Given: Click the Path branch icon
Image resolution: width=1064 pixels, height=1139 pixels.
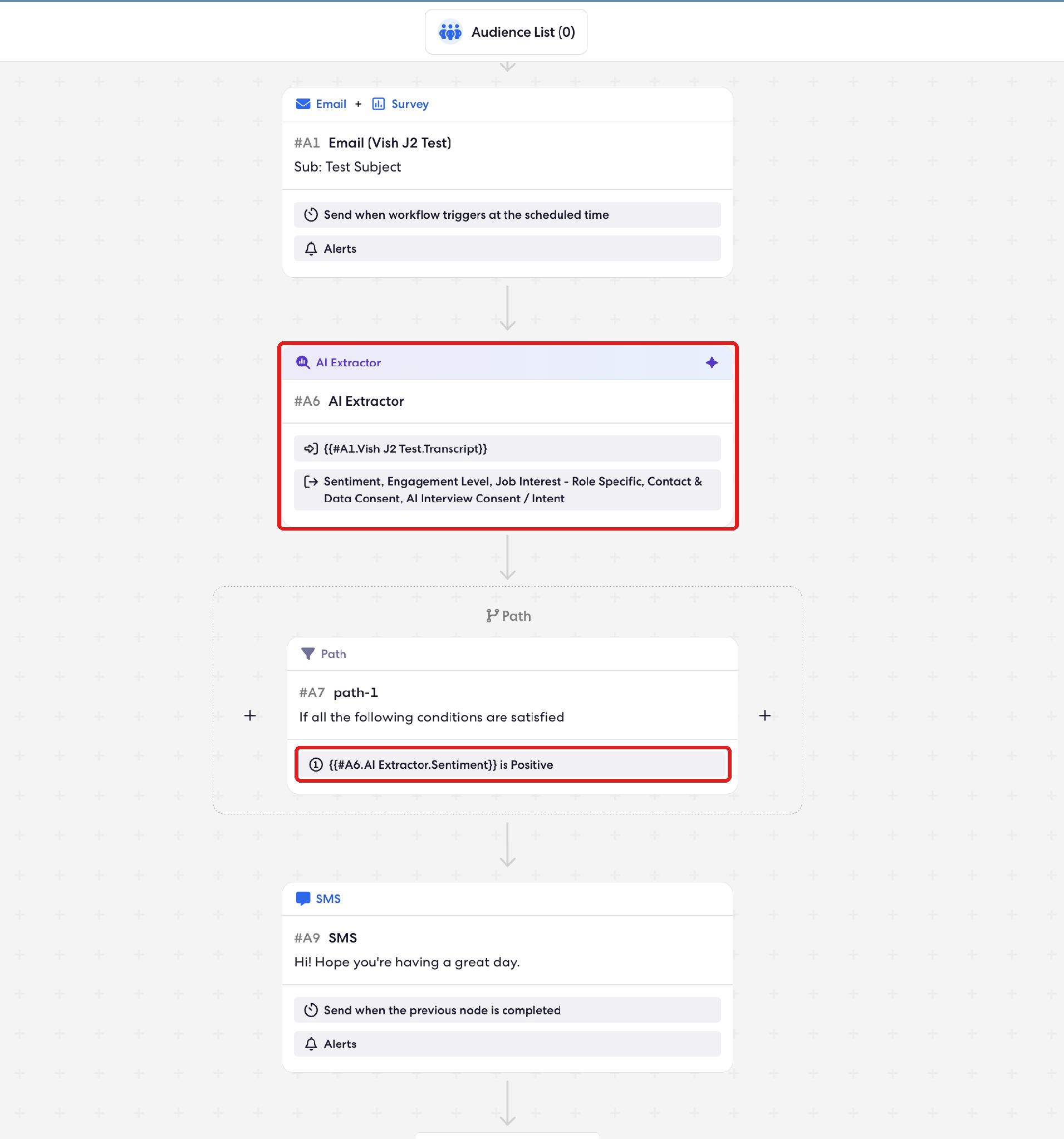Looking at the screenshot, I should 492,616.
